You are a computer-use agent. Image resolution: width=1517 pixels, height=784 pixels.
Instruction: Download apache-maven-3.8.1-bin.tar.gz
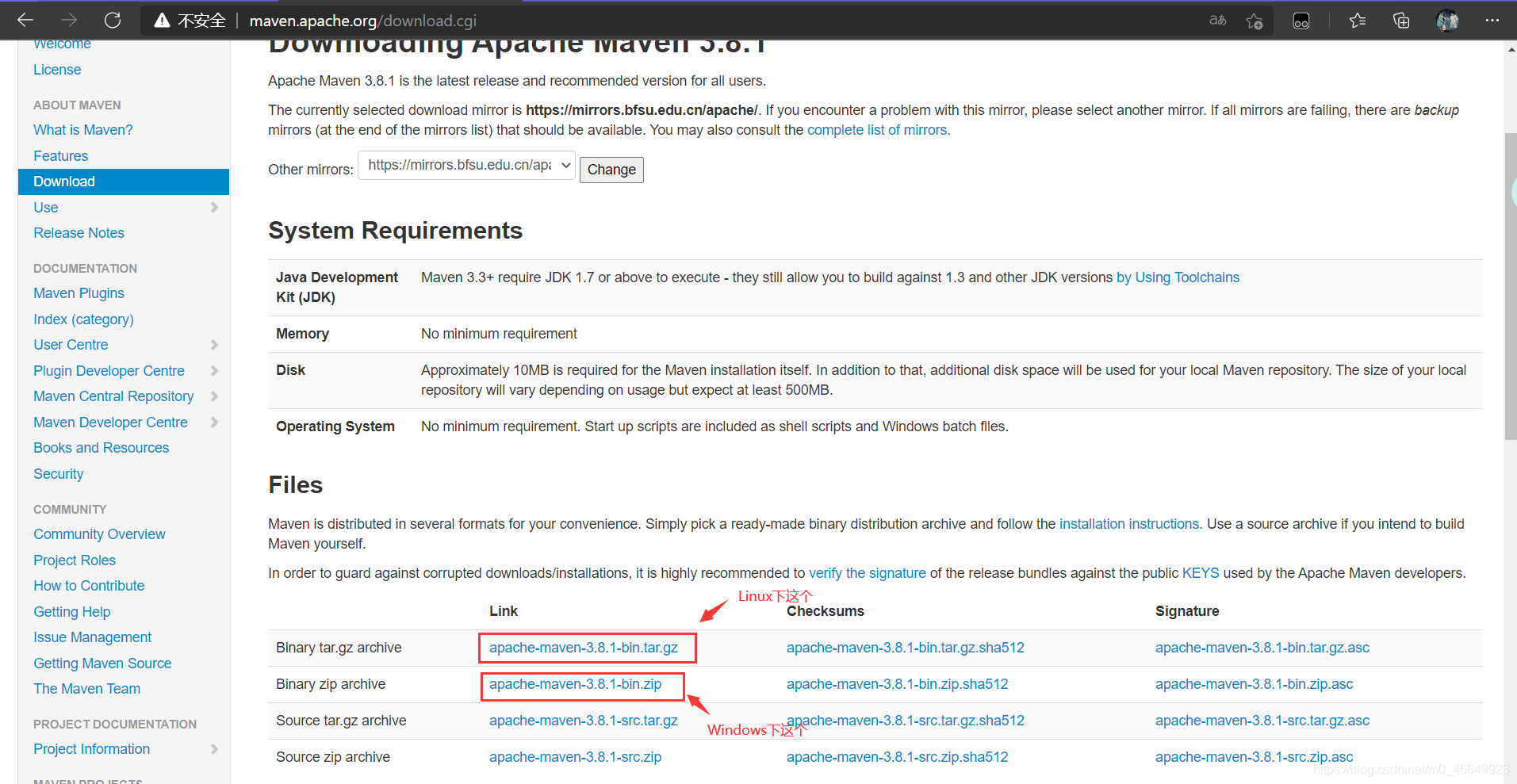584,648
